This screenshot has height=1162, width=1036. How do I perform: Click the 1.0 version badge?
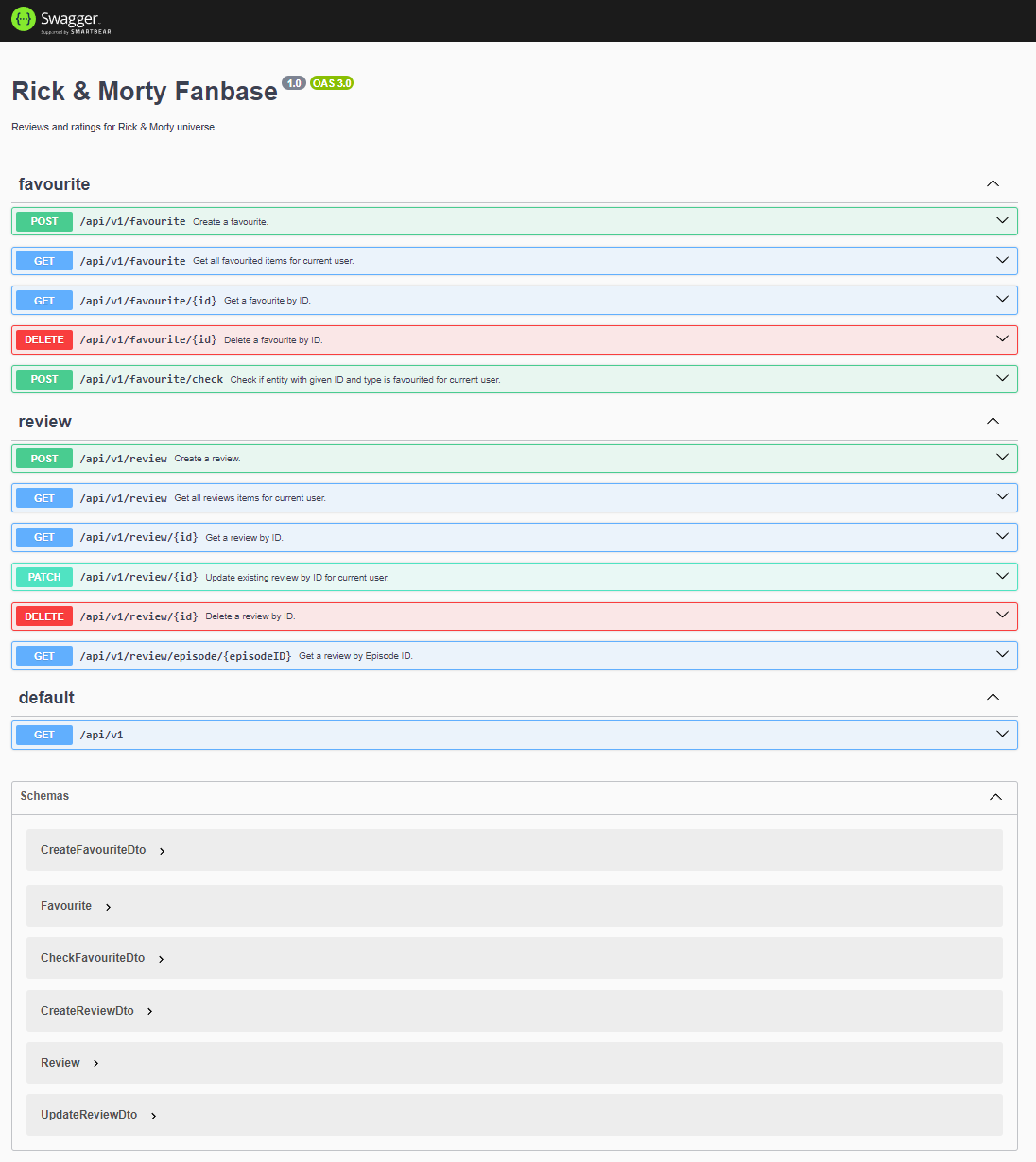point(294,83)
